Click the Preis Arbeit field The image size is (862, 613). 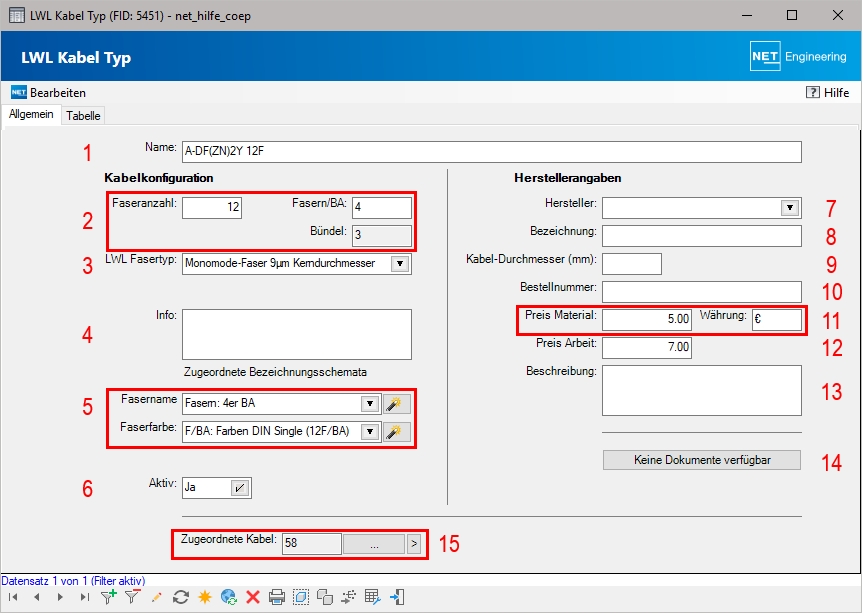coord(646,347)
